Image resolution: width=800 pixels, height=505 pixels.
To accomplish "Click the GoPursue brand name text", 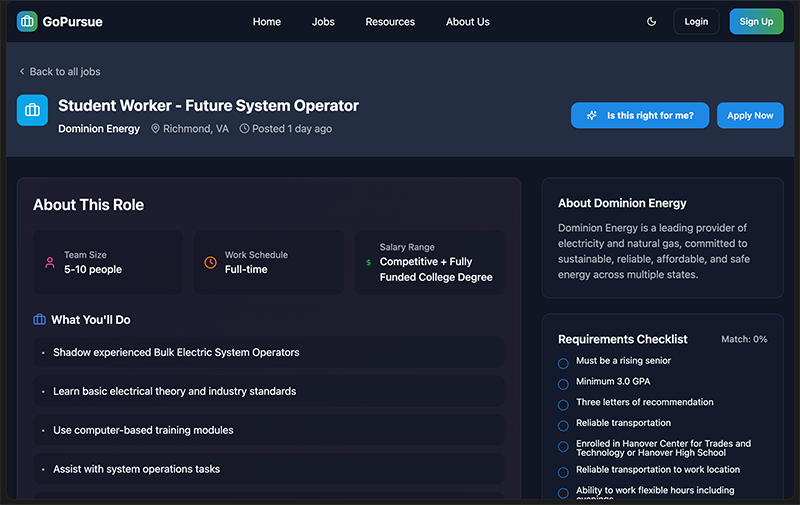I will pos(72,22).
